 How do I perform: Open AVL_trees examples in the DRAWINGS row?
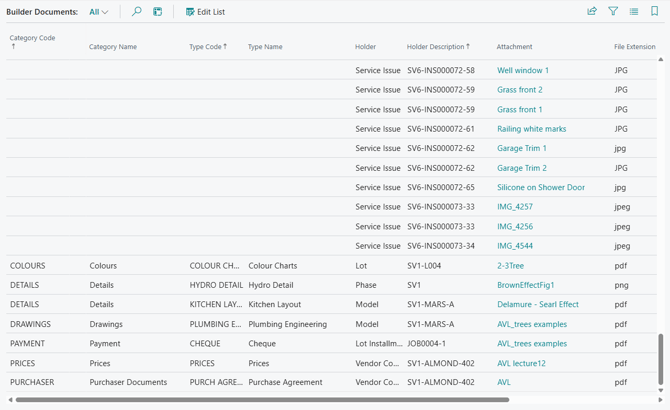pyautogui.click(x=532, y=324)
